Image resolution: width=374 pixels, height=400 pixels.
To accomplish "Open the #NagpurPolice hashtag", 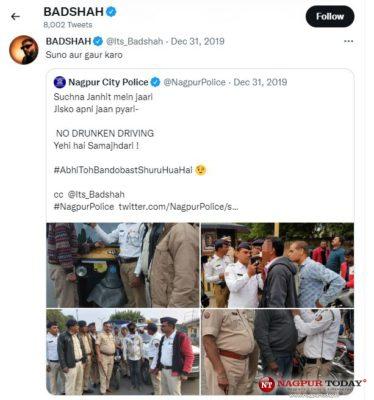I will 84,207.
